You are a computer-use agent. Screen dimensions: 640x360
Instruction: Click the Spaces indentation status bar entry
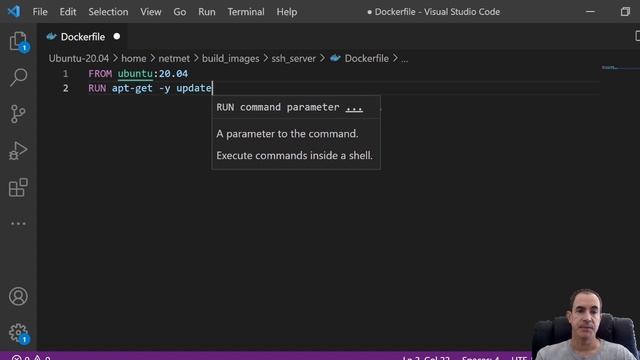480,358
